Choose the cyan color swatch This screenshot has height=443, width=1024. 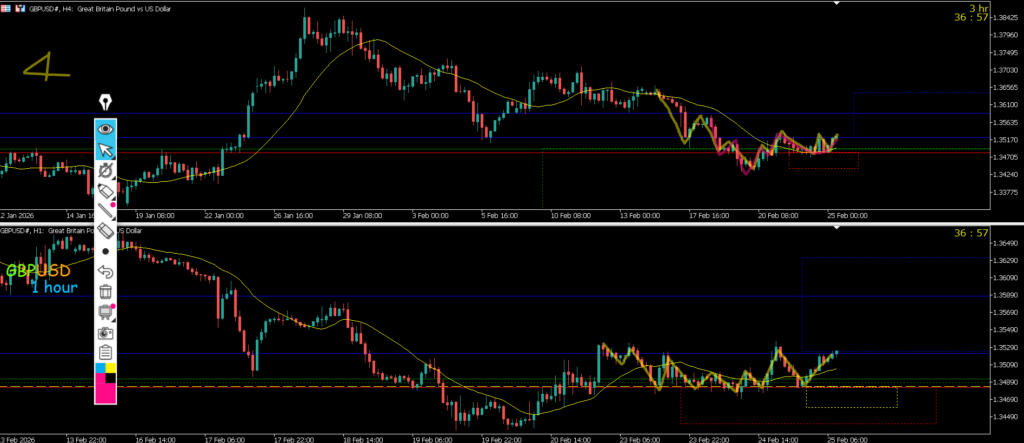coord(100,368)
